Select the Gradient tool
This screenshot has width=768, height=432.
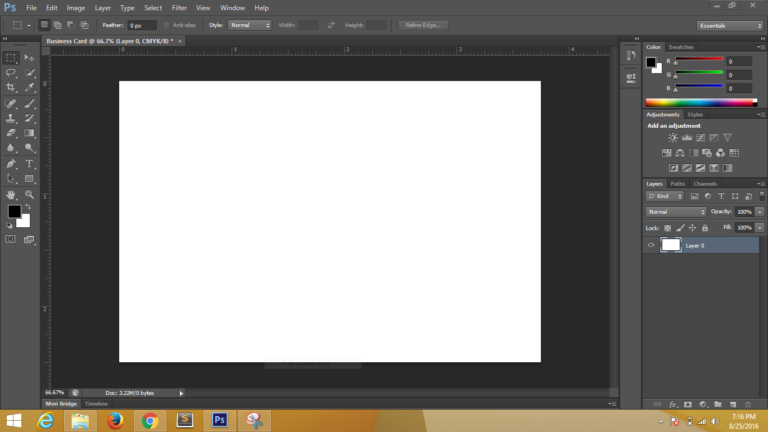29,133
